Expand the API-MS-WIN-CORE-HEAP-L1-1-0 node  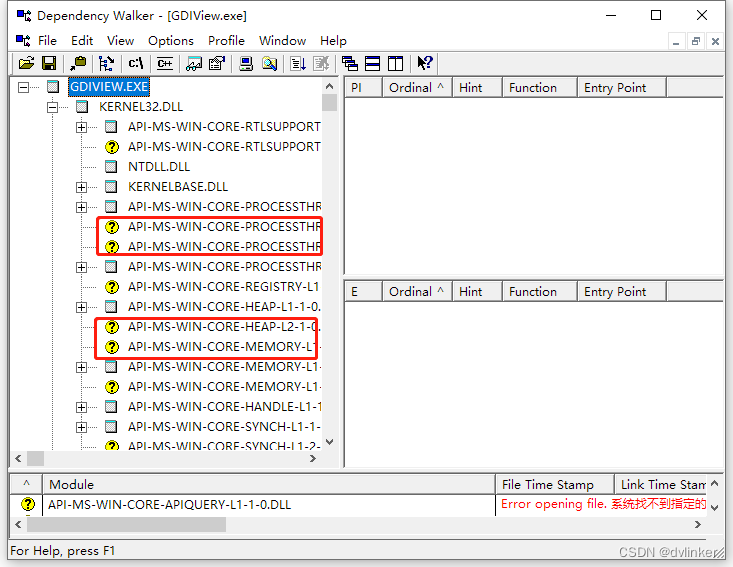[82, 307]
